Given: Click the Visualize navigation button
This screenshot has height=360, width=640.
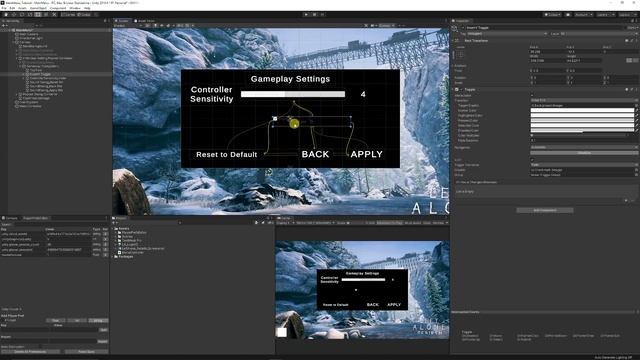Looking at the screenshot, I should (x=584, y=153).
